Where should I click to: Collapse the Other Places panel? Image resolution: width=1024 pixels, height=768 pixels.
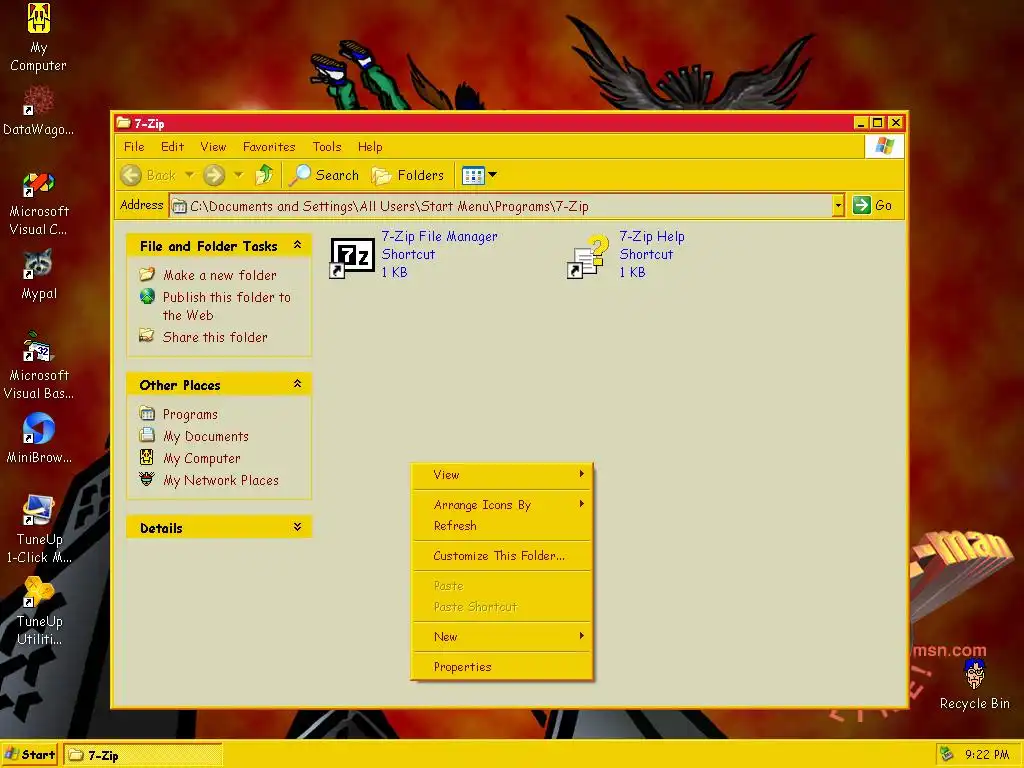pos(297,384)
